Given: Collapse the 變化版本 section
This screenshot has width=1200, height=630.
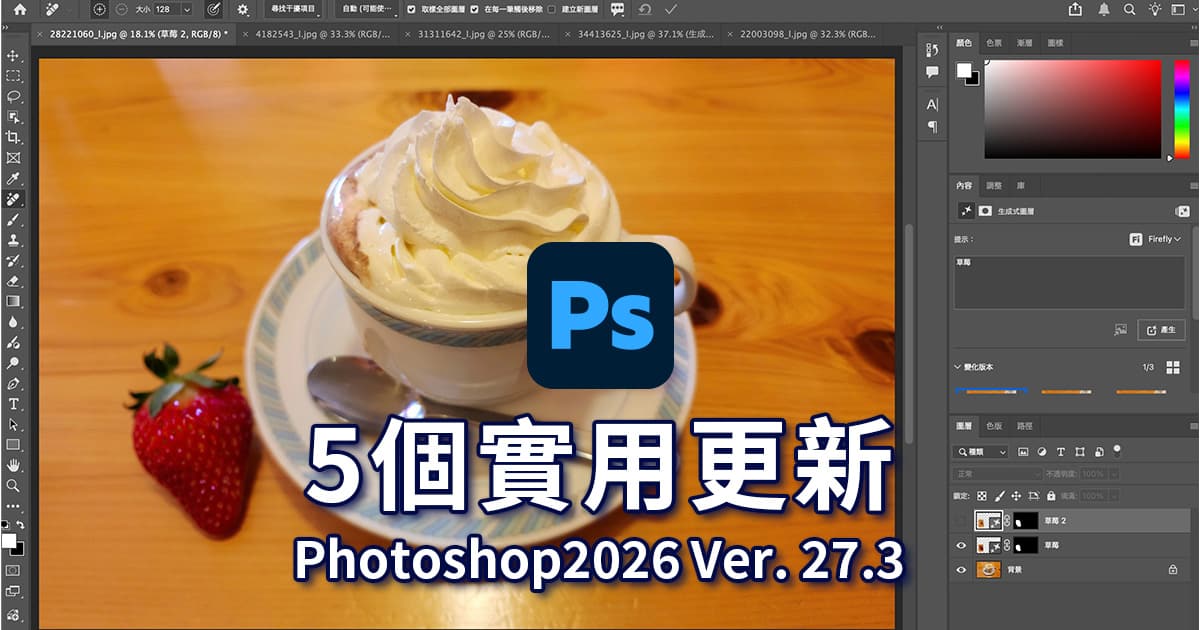Looking at the screenshot, I should coord(958,367).
